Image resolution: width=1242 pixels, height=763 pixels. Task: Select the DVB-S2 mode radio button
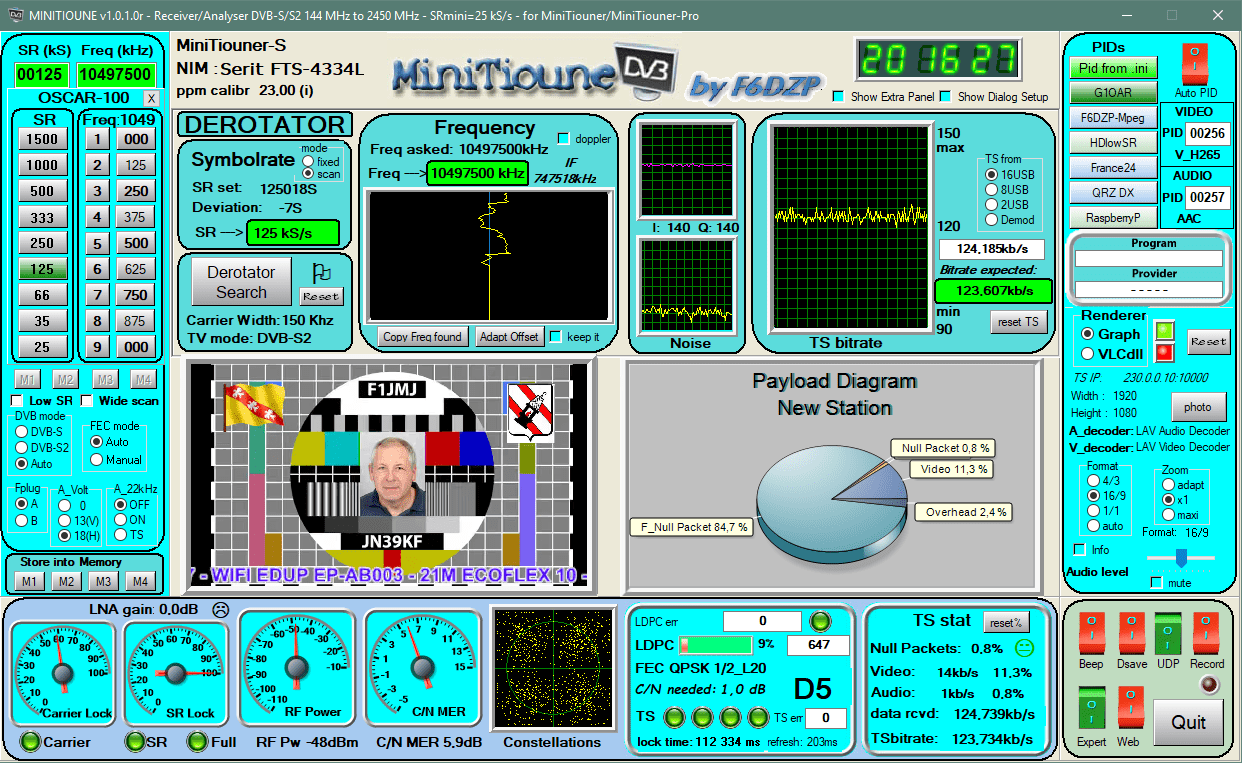[21, 448]
